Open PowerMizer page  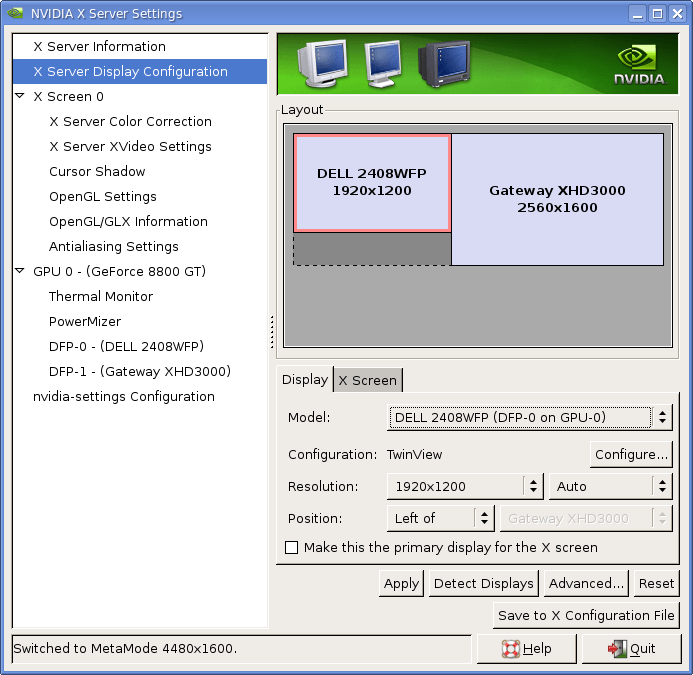click(x=85, y=321)
